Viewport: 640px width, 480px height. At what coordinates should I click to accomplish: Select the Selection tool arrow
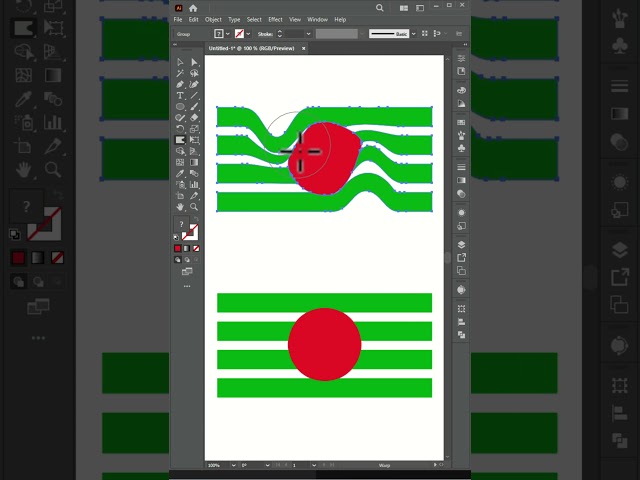(180, 62)
